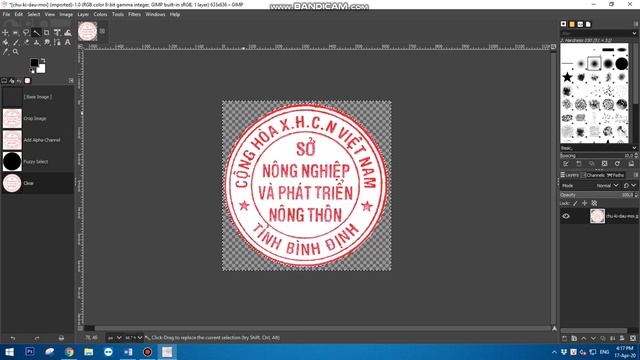Clear undo history with bottom icon
Image resolution: width=640 pixels, height=360 pixels.
coord(61,338)
